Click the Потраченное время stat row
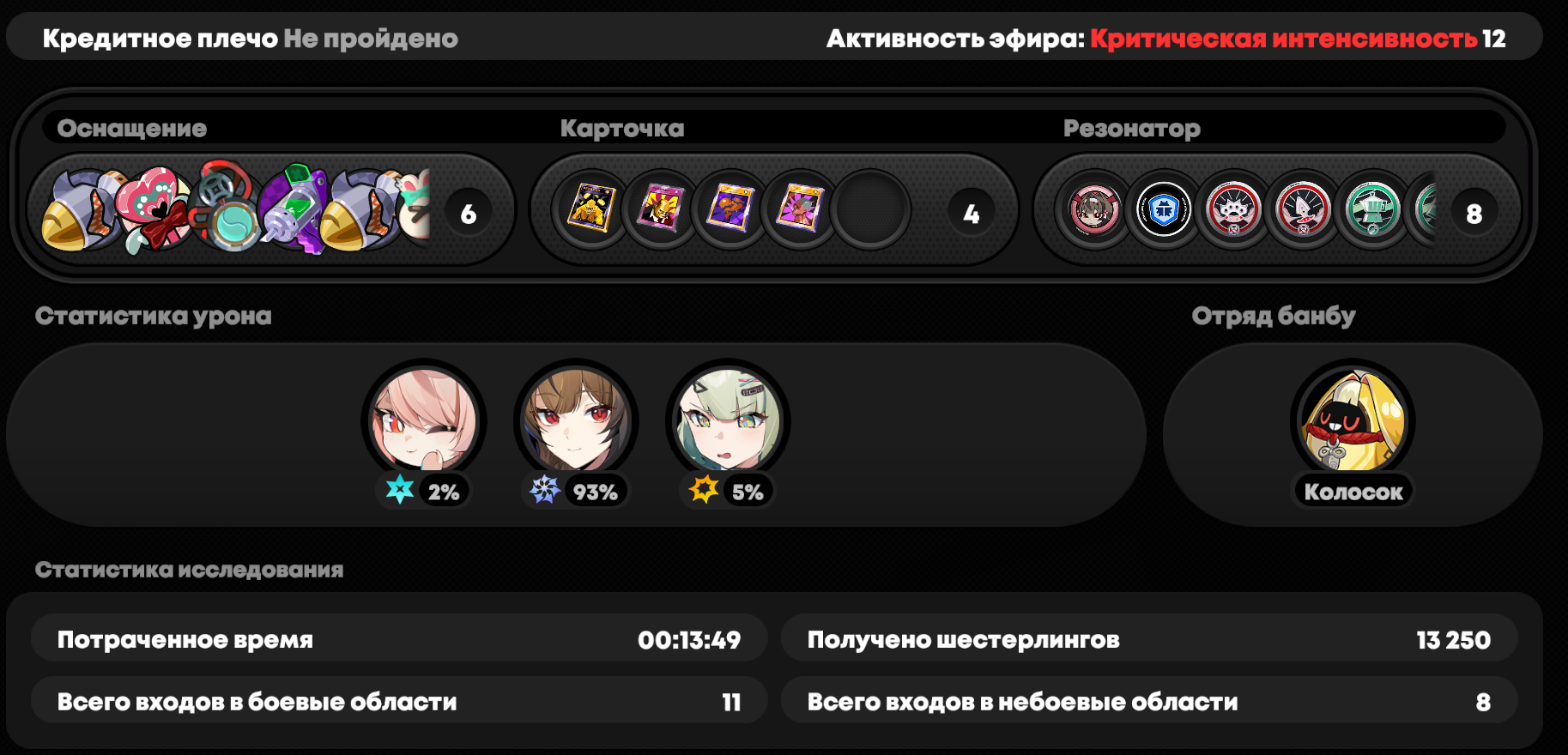Screen dimensions: 1568x755 pyautogui.click(x=399, y=639)
